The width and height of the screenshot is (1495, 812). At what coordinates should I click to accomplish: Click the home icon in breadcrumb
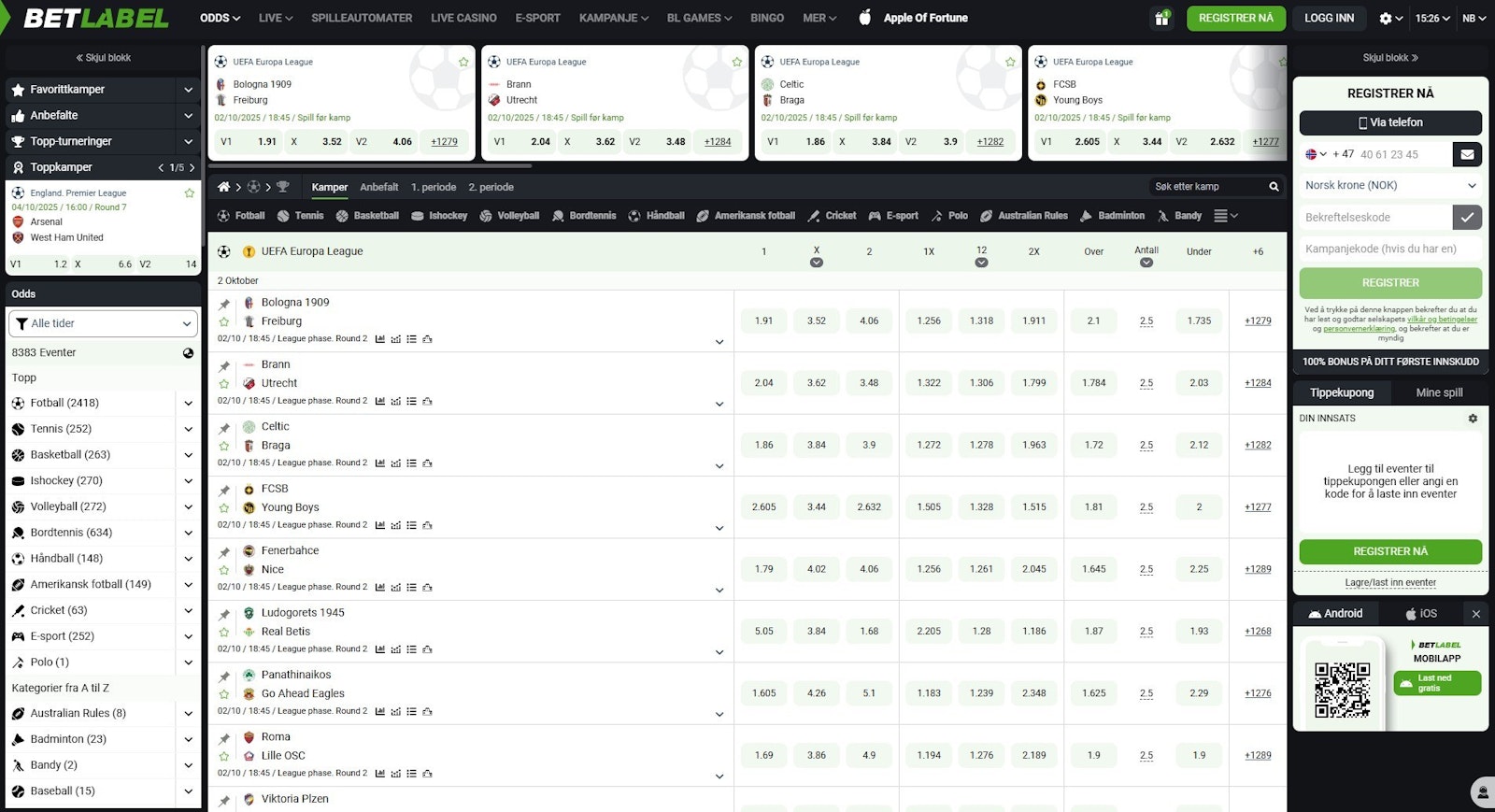click(x=223, y=187)
